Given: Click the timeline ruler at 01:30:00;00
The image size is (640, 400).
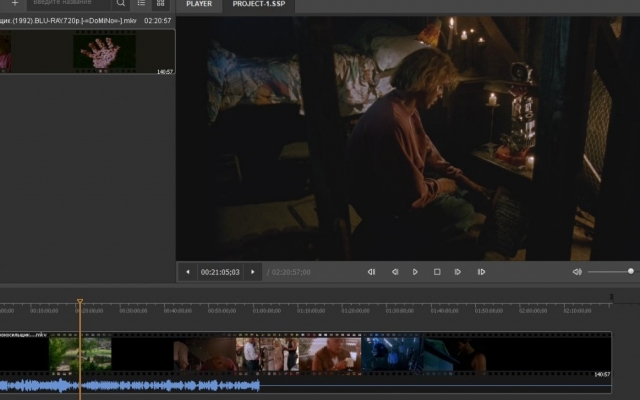Looking at the screenshot, I should tap(400, 311).
